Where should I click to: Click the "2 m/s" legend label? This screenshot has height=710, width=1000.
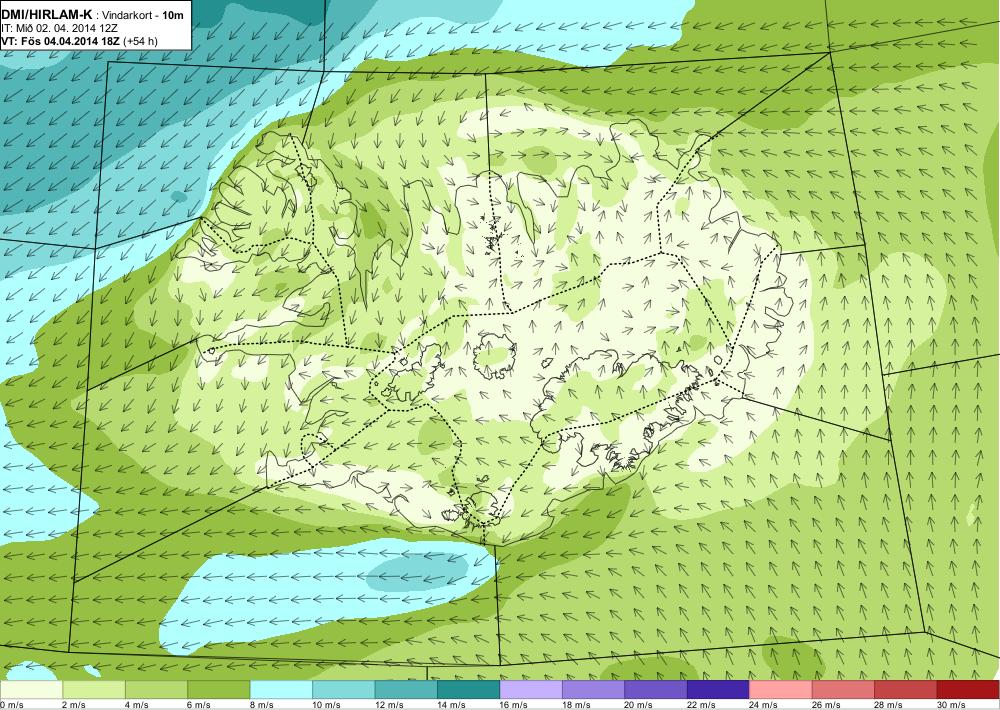coord(74,704)
